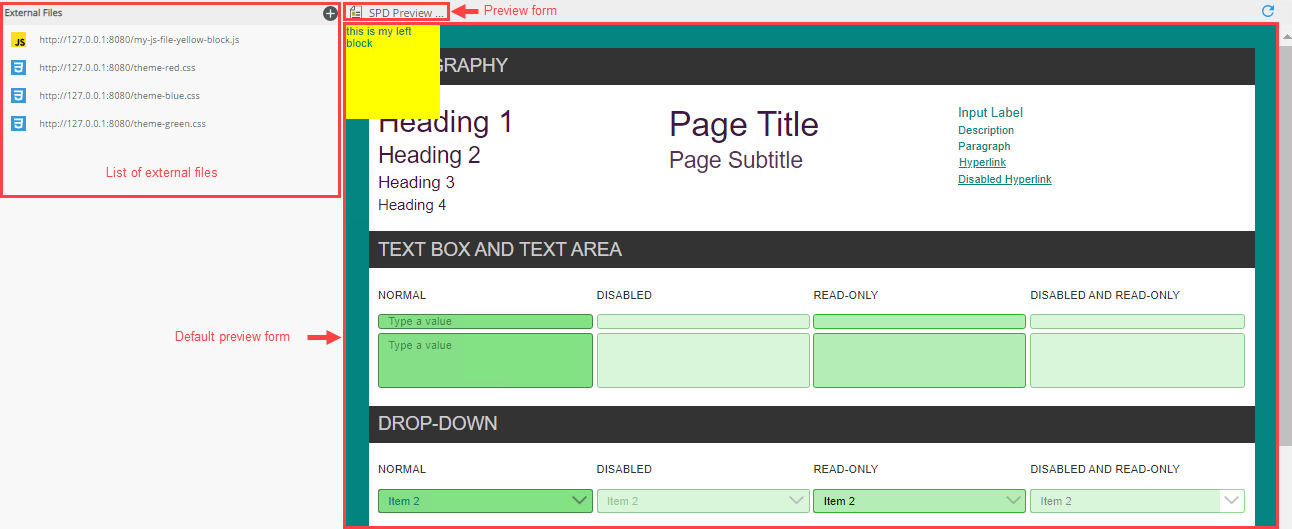Click disabled and read-only text area
Screen dimensions: 1292x529
click(x=1137, y=360)
